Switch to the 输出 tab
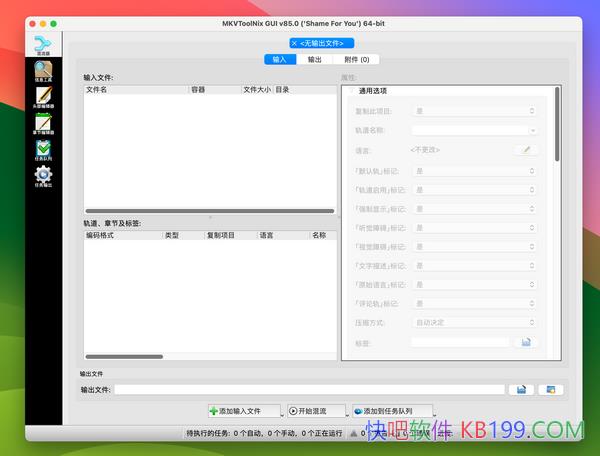This screenshot has height=456, width=600. [314, 59]
